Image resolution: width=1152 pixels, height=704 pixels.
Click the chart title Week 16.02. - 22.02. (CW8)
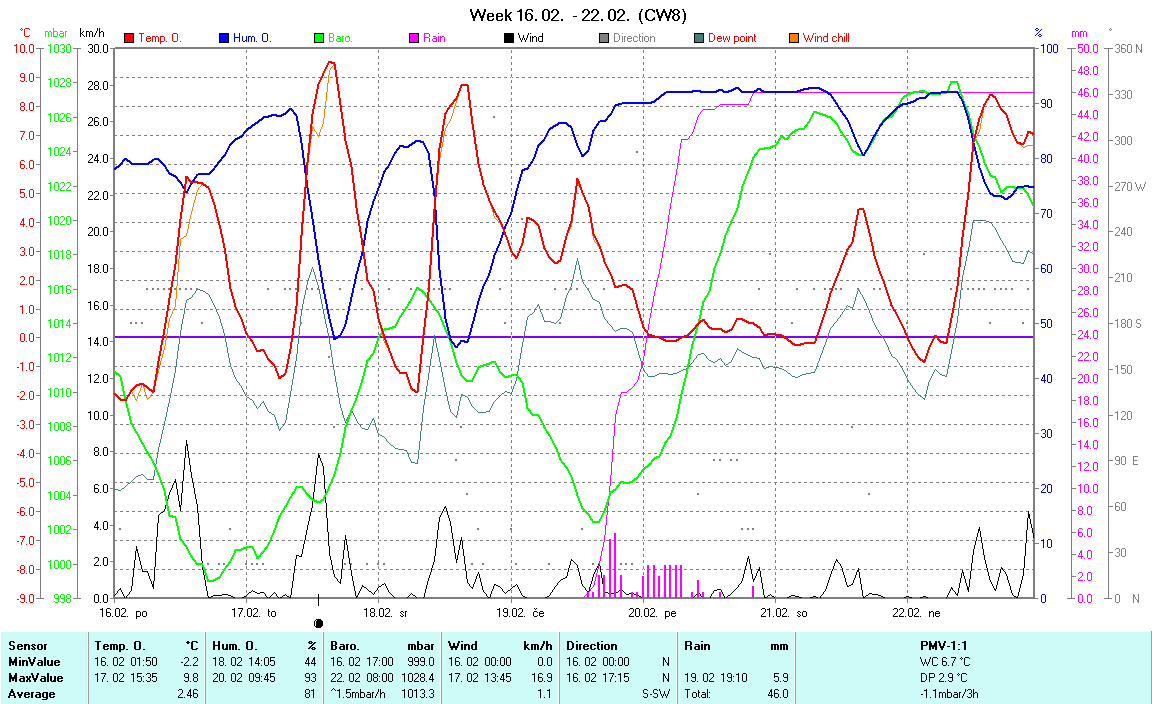tap(578, 15)
